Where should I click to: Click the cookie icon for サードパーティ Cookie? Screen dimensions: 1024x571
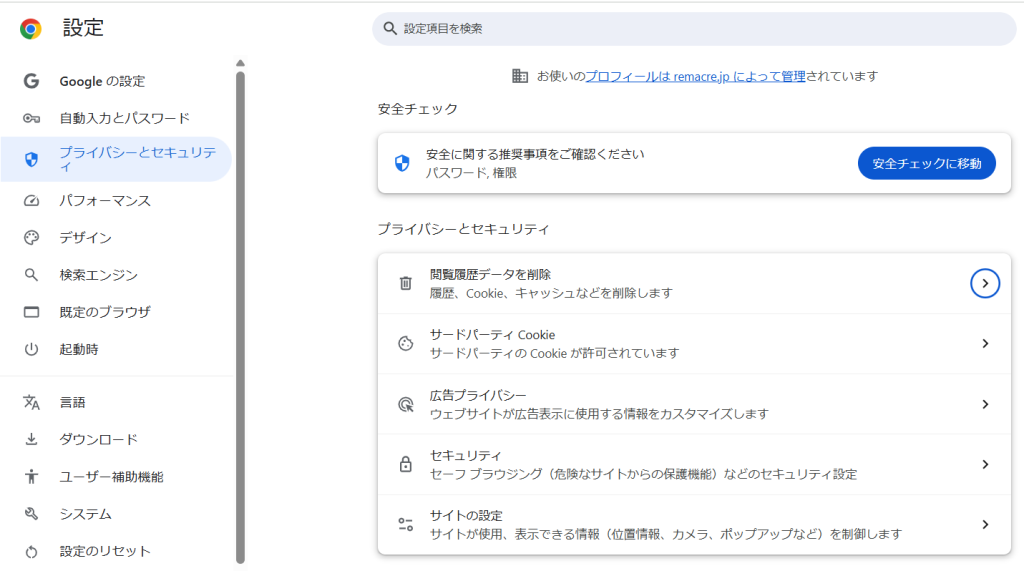point(405,344)
